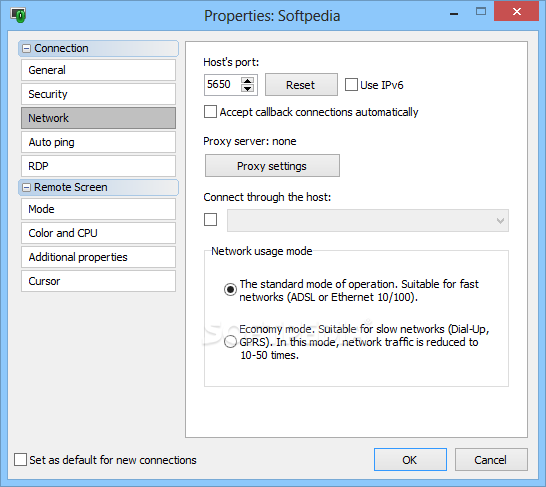Go to Color and CPU page
The width and height of the screenshot is (546, 487).
(98, 233)
